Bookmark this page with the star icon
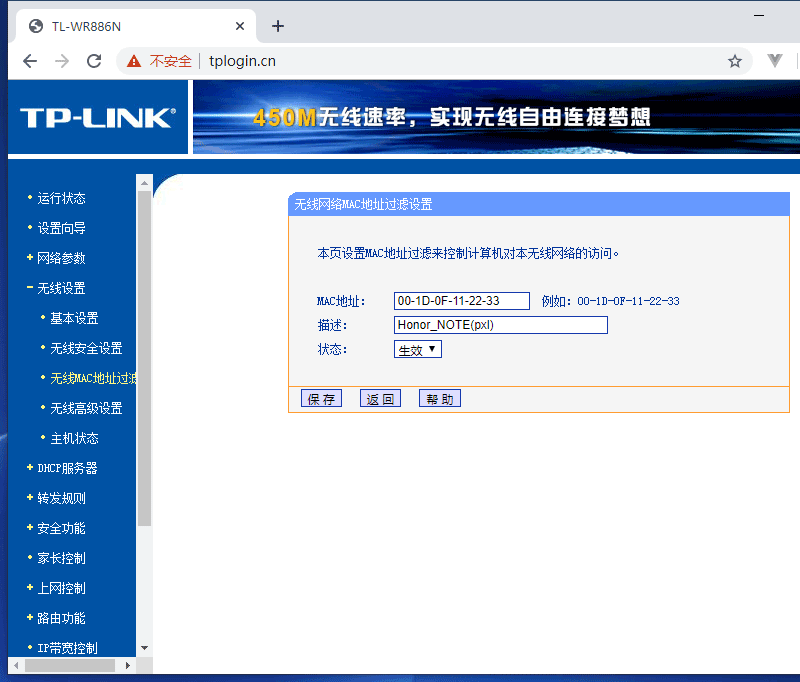800x682 pixels. click(735, 60)
